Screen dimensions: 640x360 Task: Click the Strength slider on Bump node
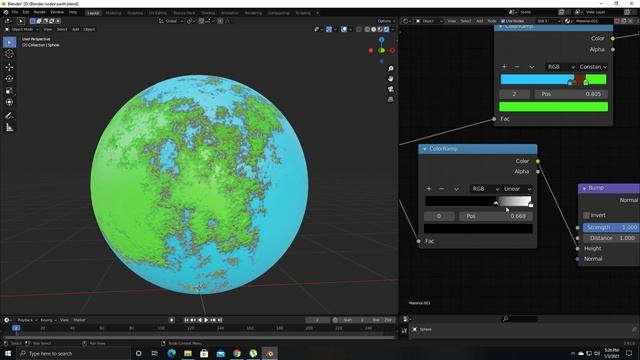(611, 227)
